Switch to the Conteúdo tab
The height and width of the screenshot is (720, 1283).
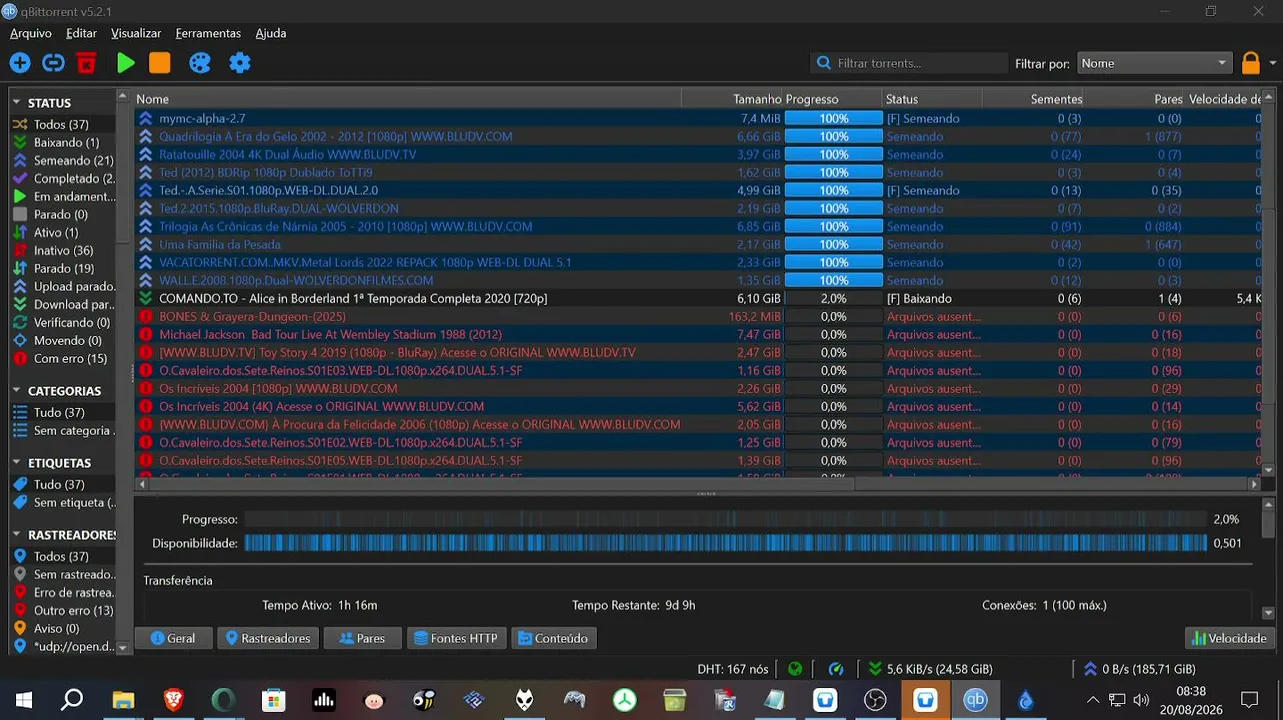pos(554,638)
